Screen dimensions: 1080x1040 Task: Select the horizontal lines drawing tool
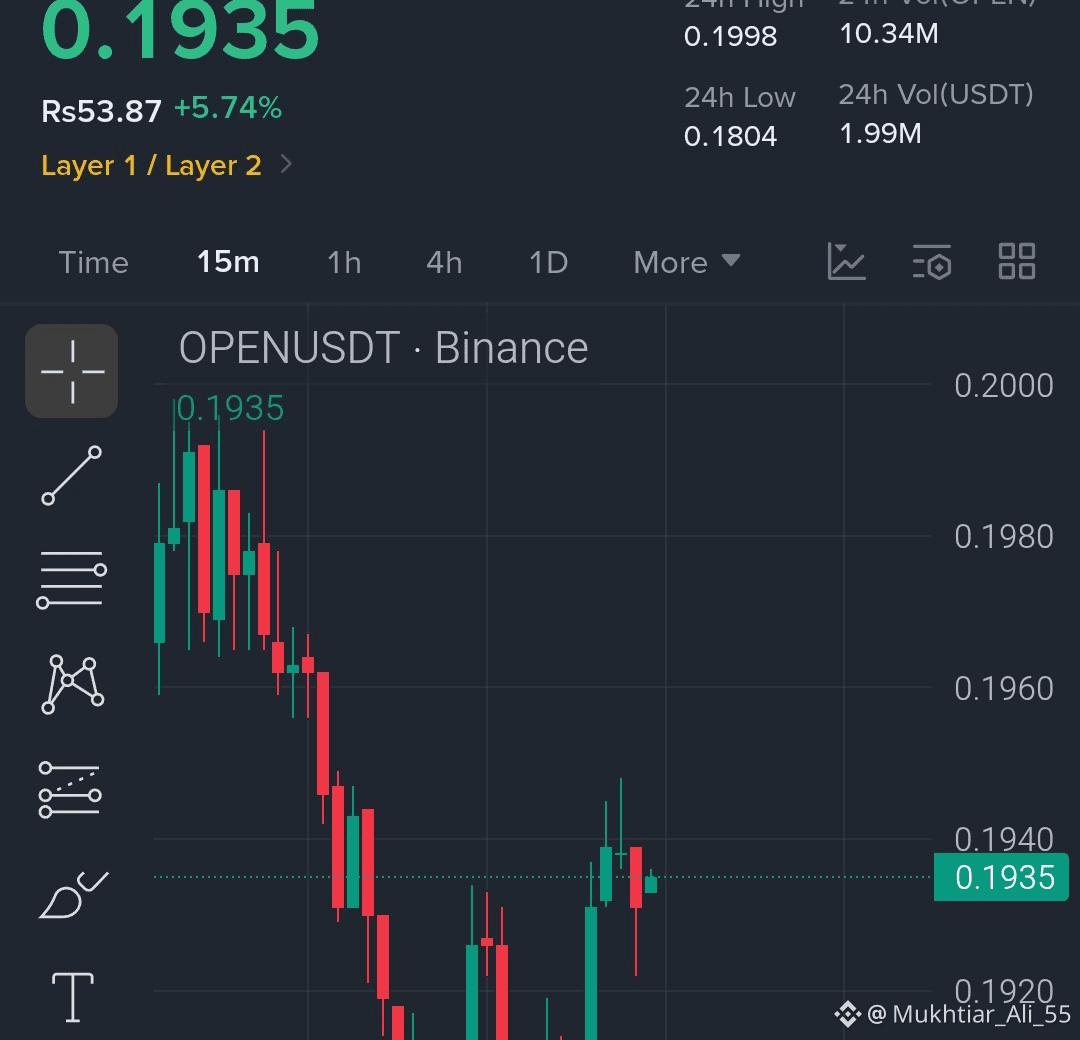pos(72,579)
